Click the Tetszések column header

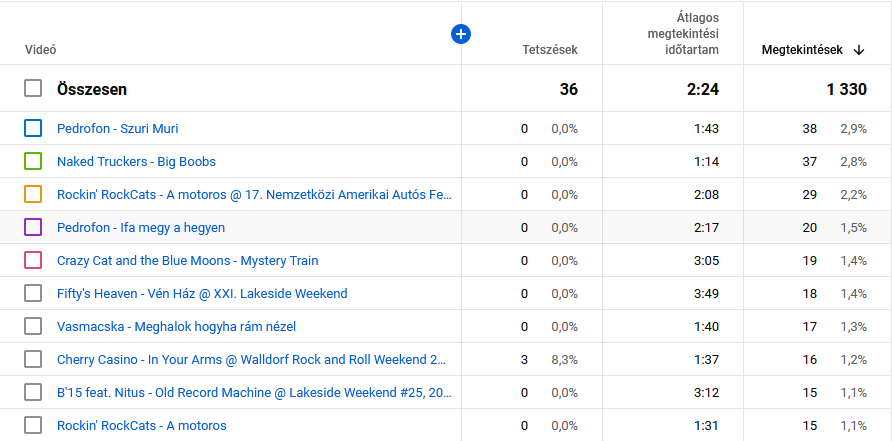(549, 49)
